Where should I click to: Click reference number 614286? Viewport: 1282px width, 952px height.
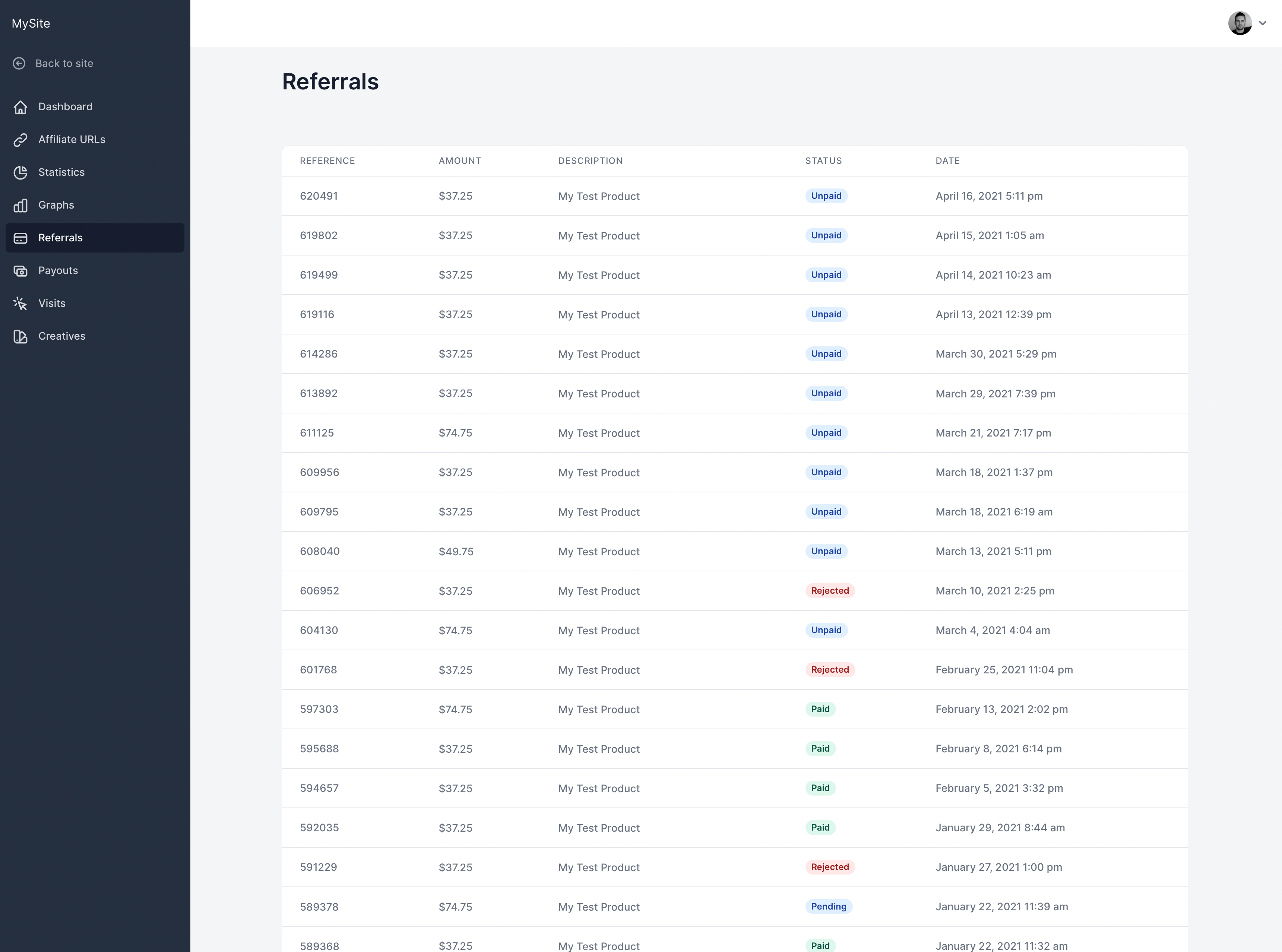[x=319, y=354]
